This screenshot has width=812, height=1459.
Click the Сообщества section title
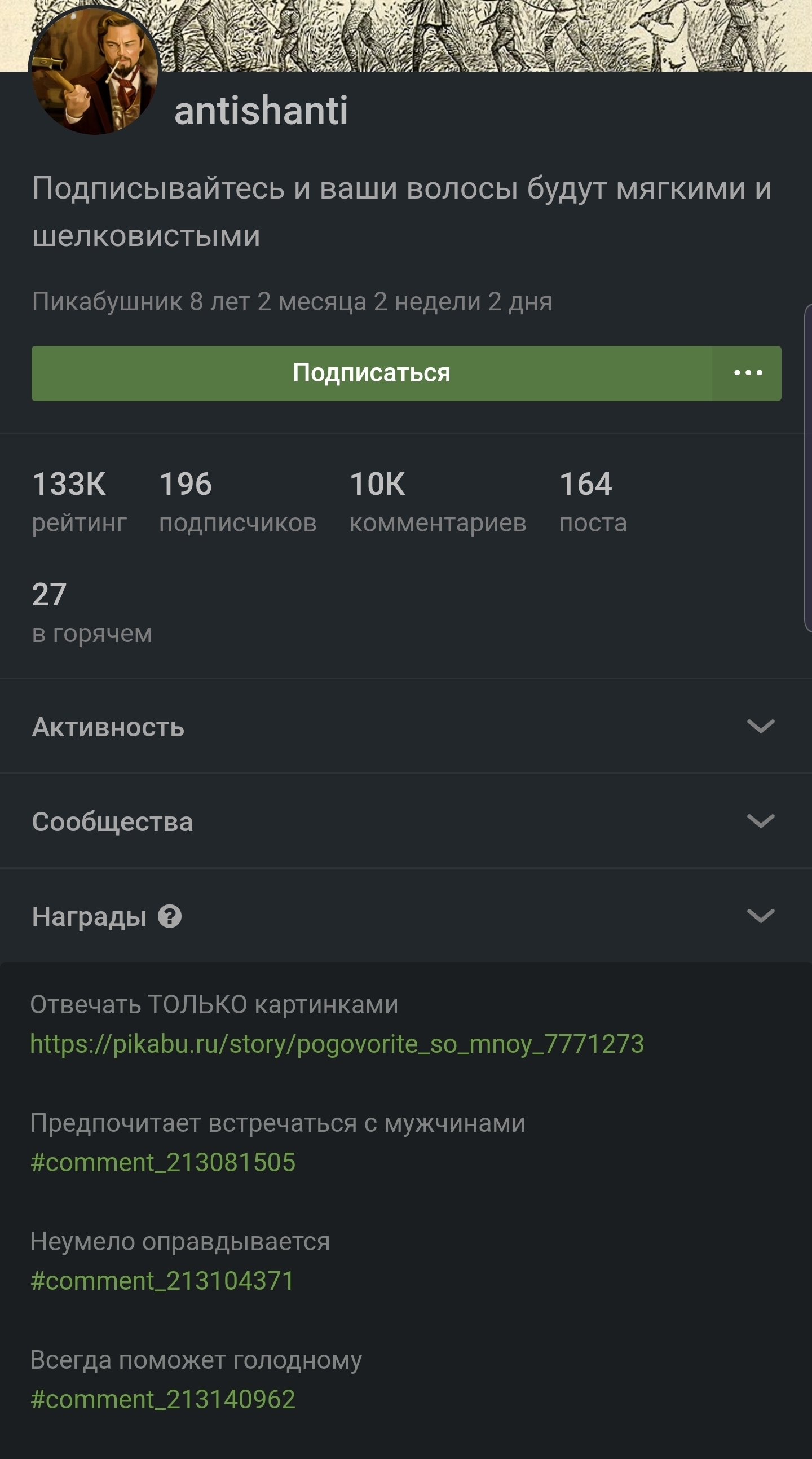coord(112,822)
